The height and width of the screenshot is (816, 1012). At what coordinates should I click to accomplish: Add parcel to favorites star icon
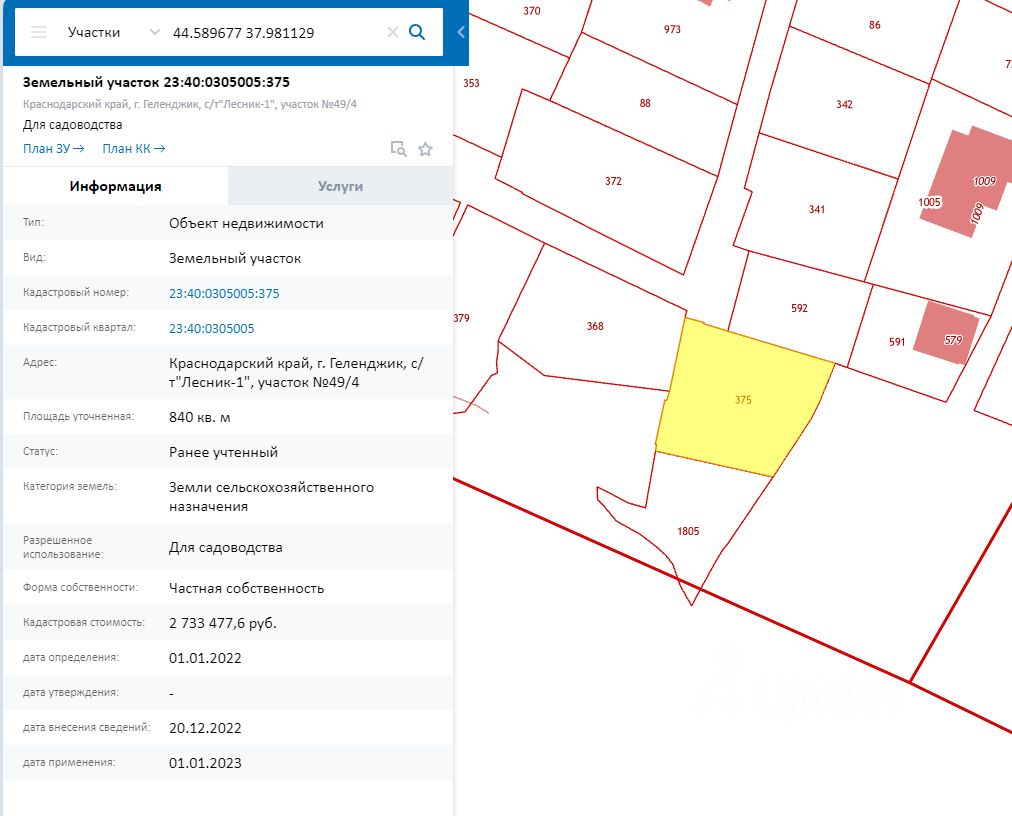(x=425, y=149)
